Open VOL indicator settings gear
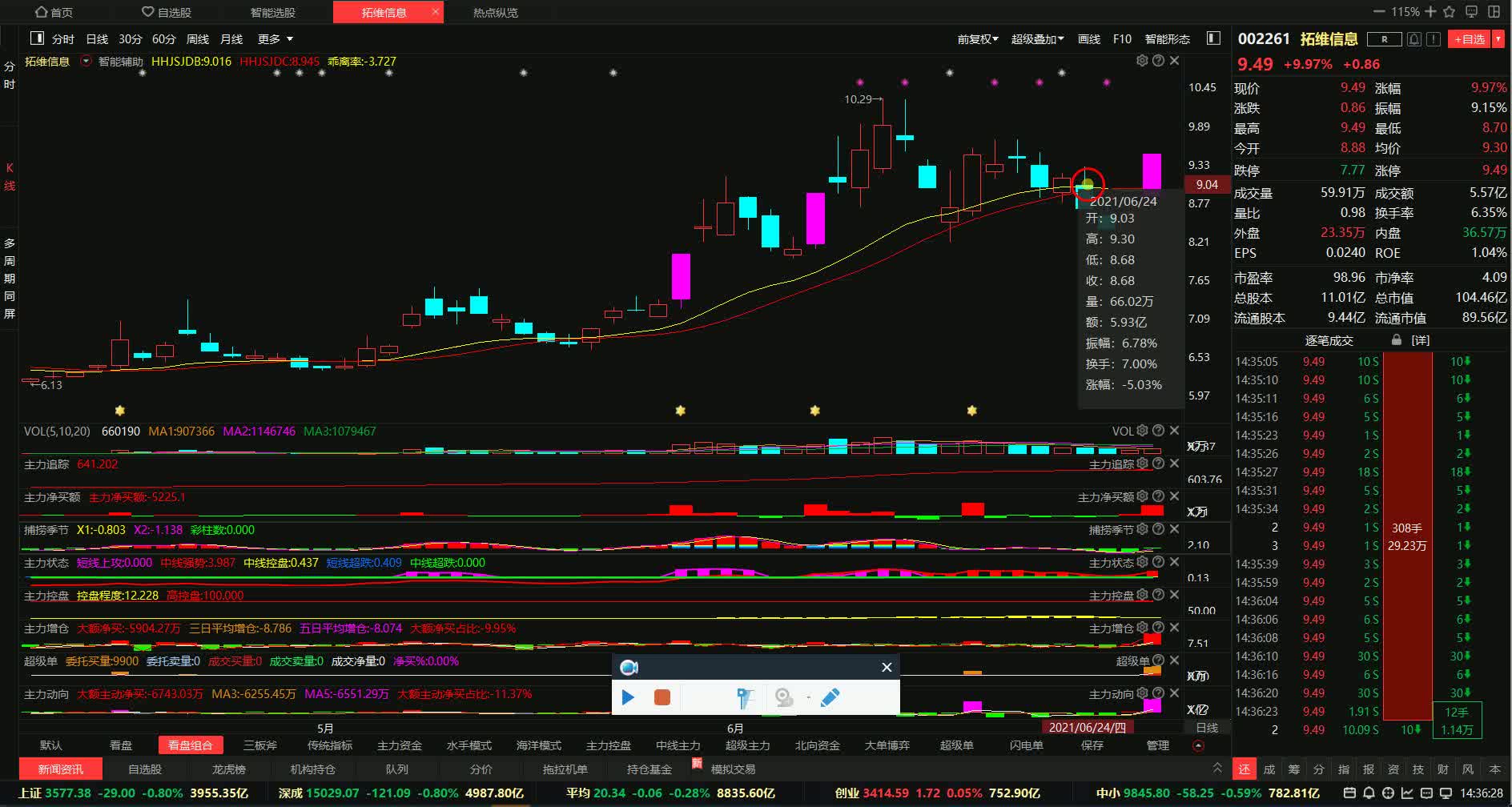Screen dimensions: 1512x807 click(x=1142, y=431)
